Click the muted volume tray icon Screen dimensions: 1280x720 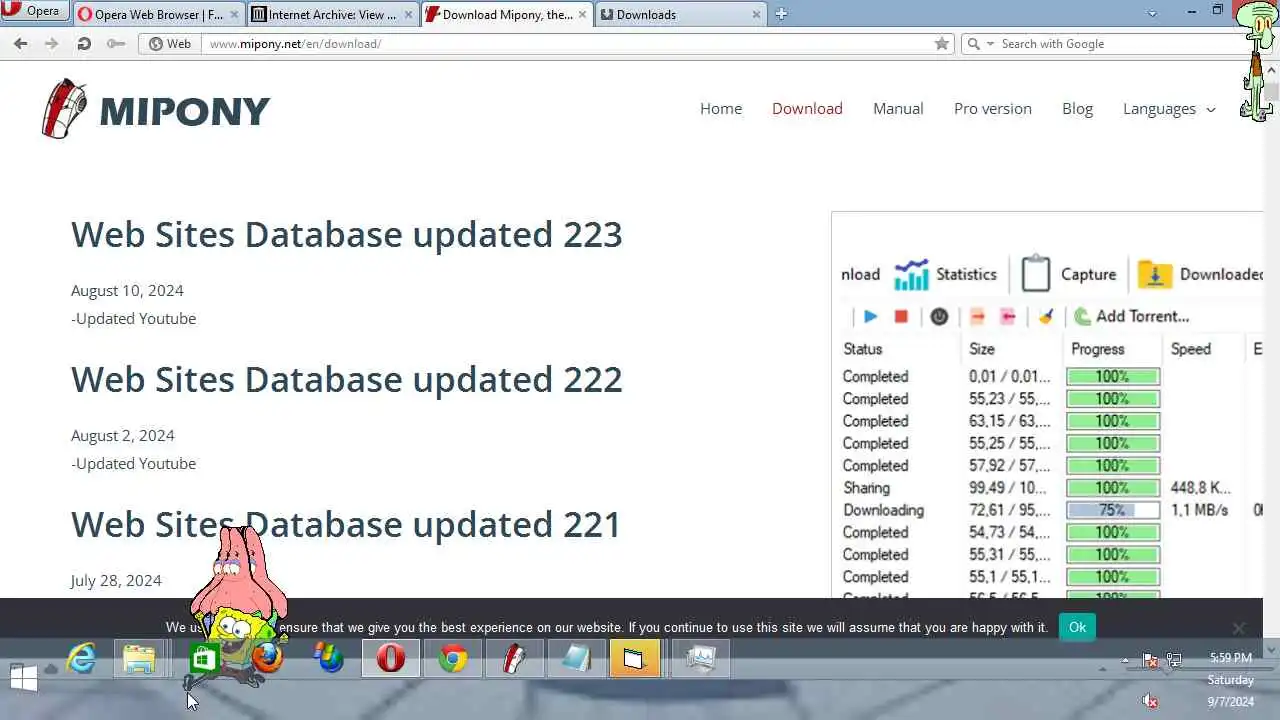pyautogui.click(x=1150, y=701)
